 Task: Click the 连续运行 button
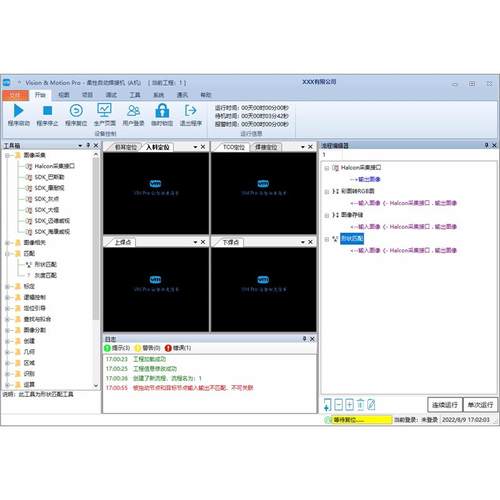click(x=445, y=405)
